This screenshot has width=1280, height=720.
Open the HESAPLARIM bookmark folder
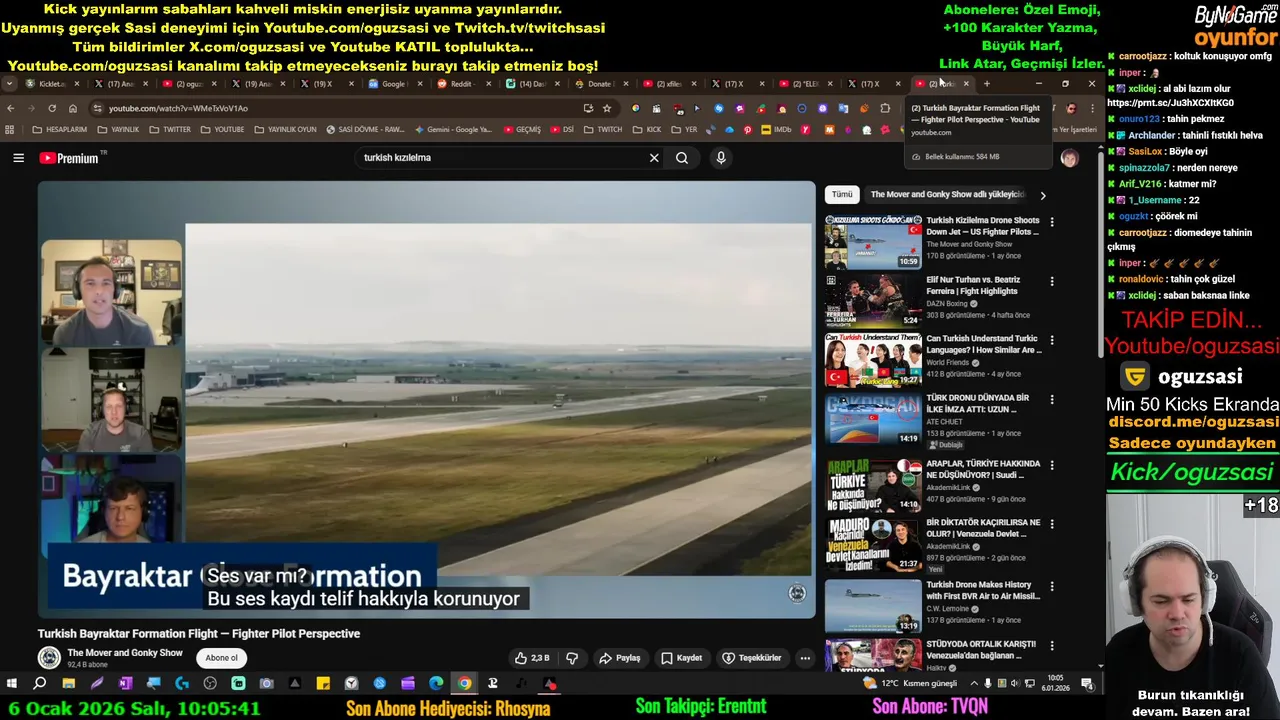tap(60, 130)
